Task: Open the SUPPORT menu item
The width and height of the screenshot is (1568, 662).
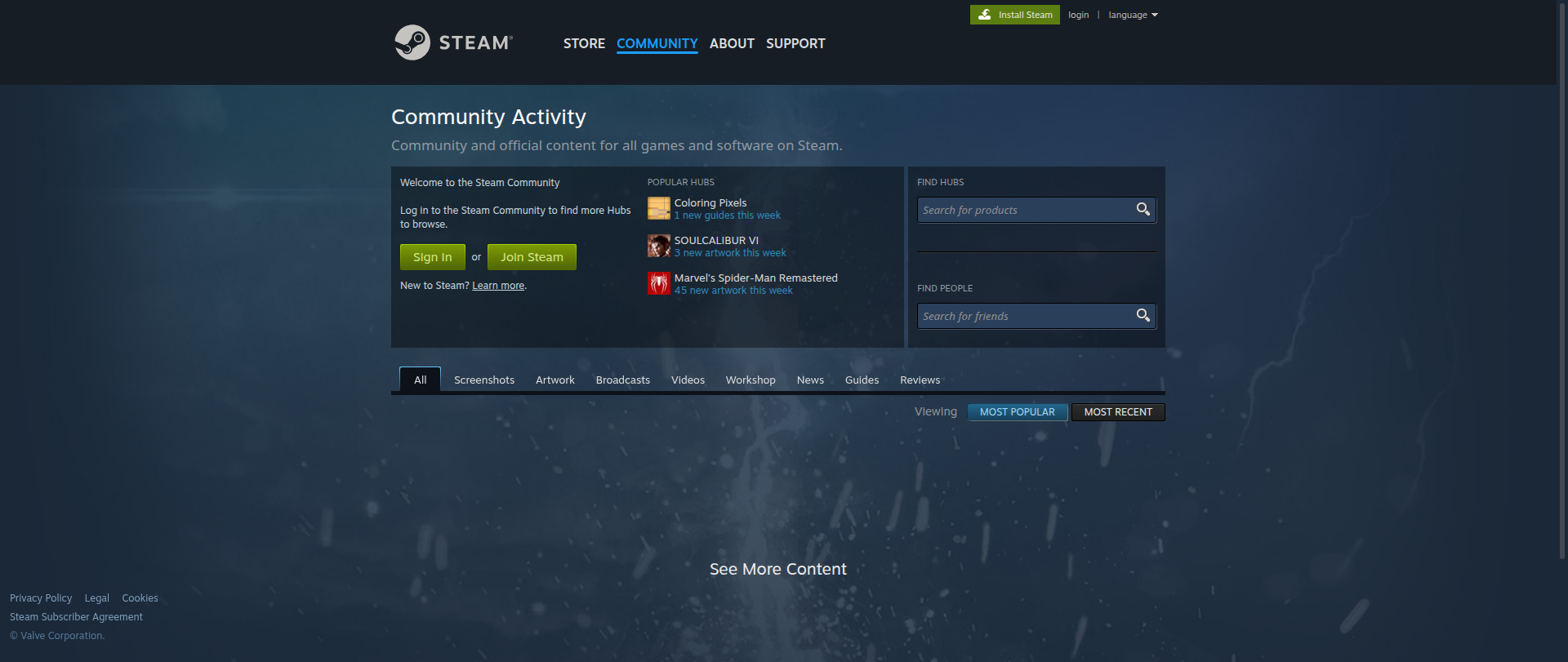Action: pyautogui.click(x=795, y=43)
